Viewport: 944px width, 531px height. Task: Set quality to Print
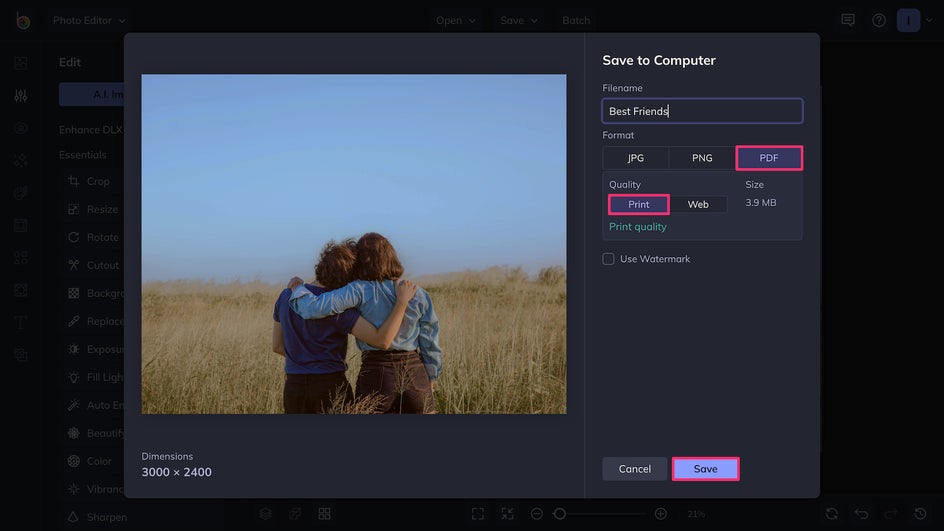click(x=639, y=204)
